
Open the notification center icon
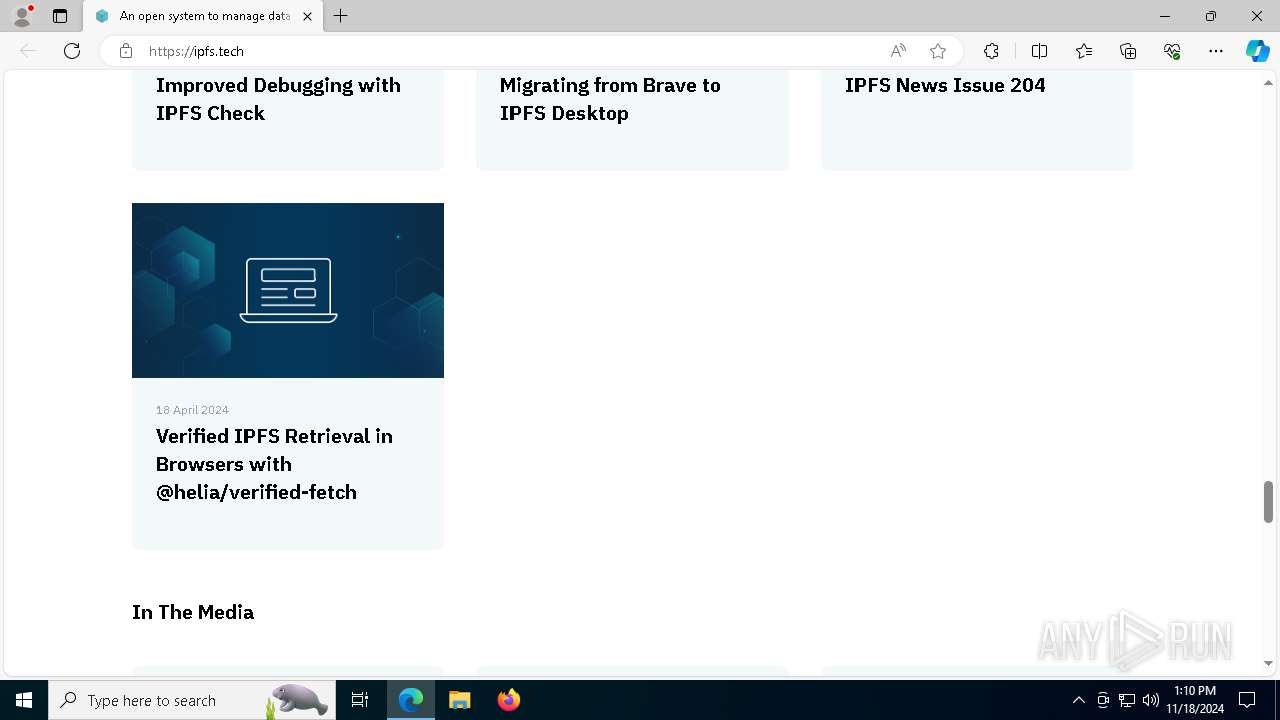point(1247,700)
